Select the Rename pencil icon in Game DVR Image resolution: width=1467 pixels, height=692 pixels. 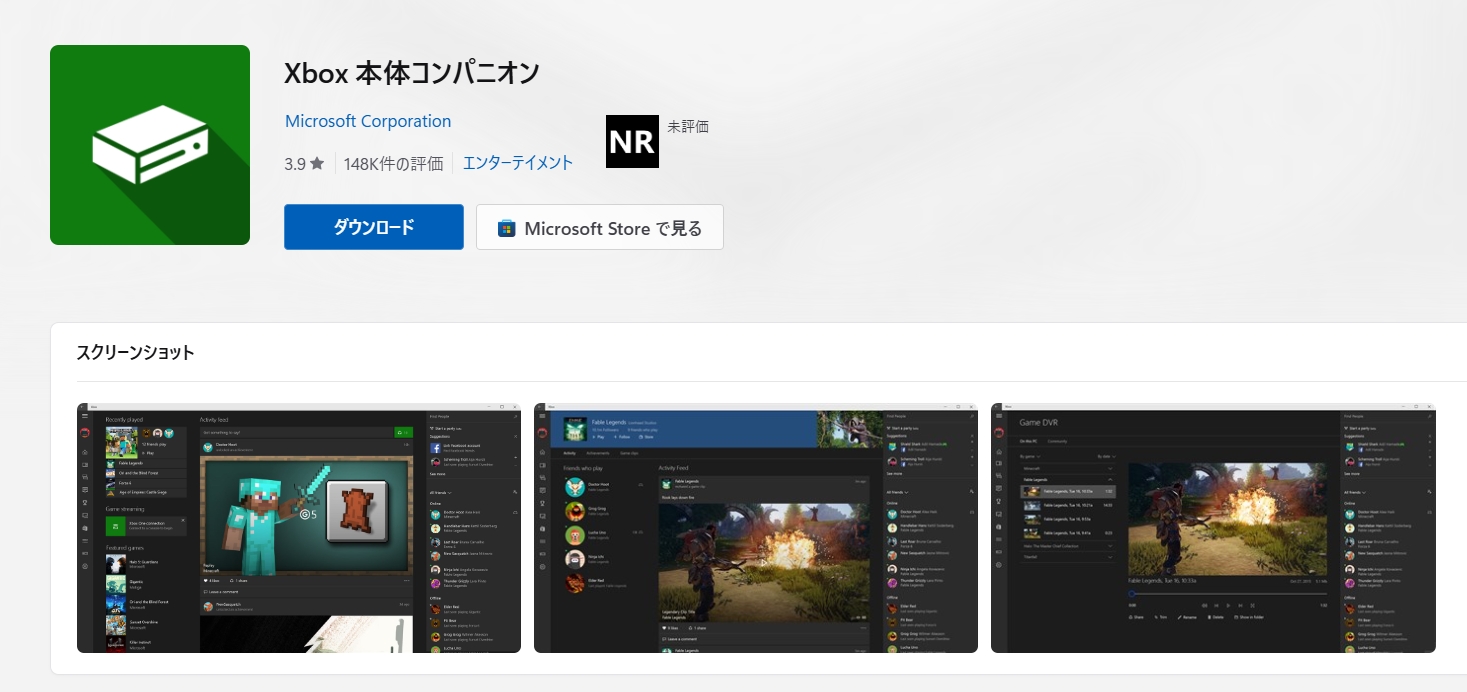pyautogui.click(x=1182, y=617)
